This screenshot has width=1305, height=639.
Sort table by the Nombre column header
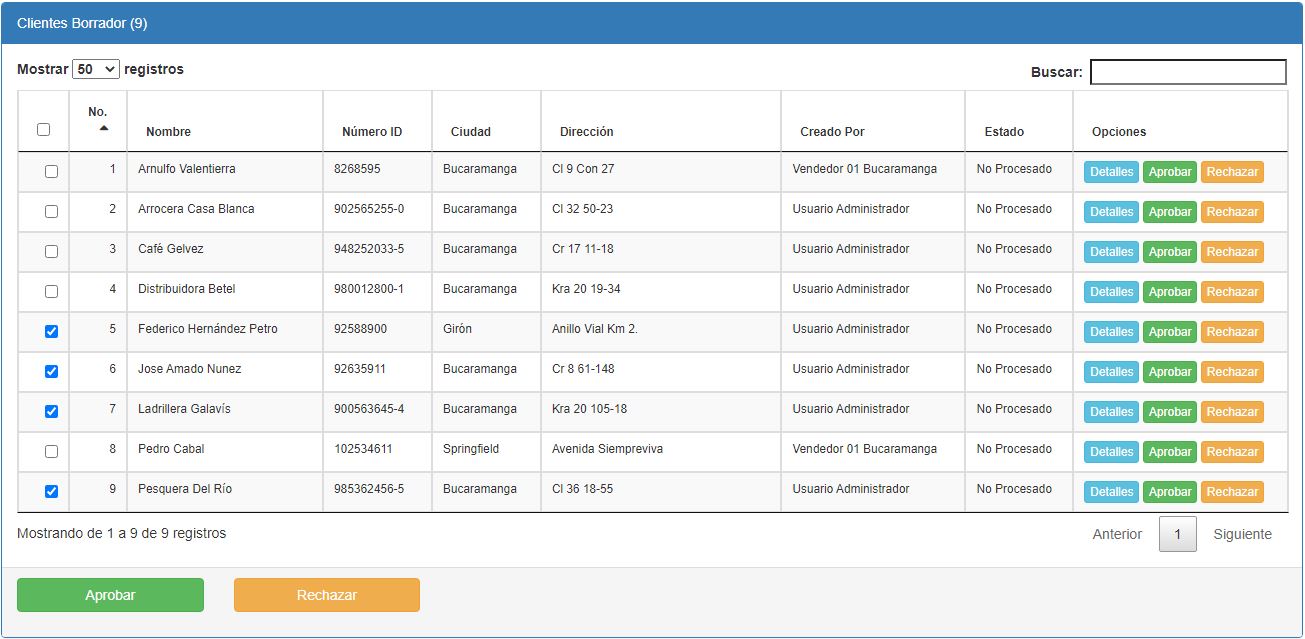(168, 132)
